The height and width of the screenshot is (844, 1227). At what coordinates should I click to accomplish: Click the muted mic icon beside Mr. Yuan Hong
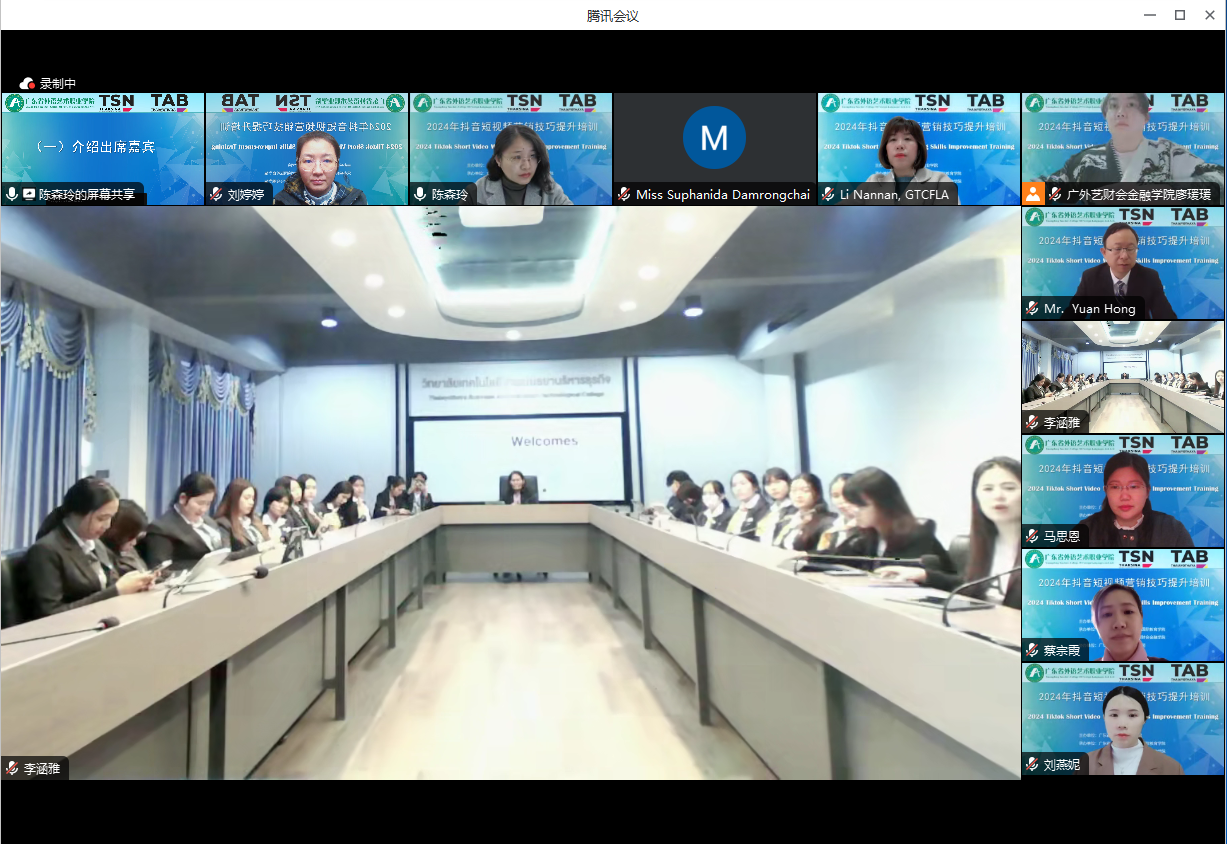[1032, 309]
